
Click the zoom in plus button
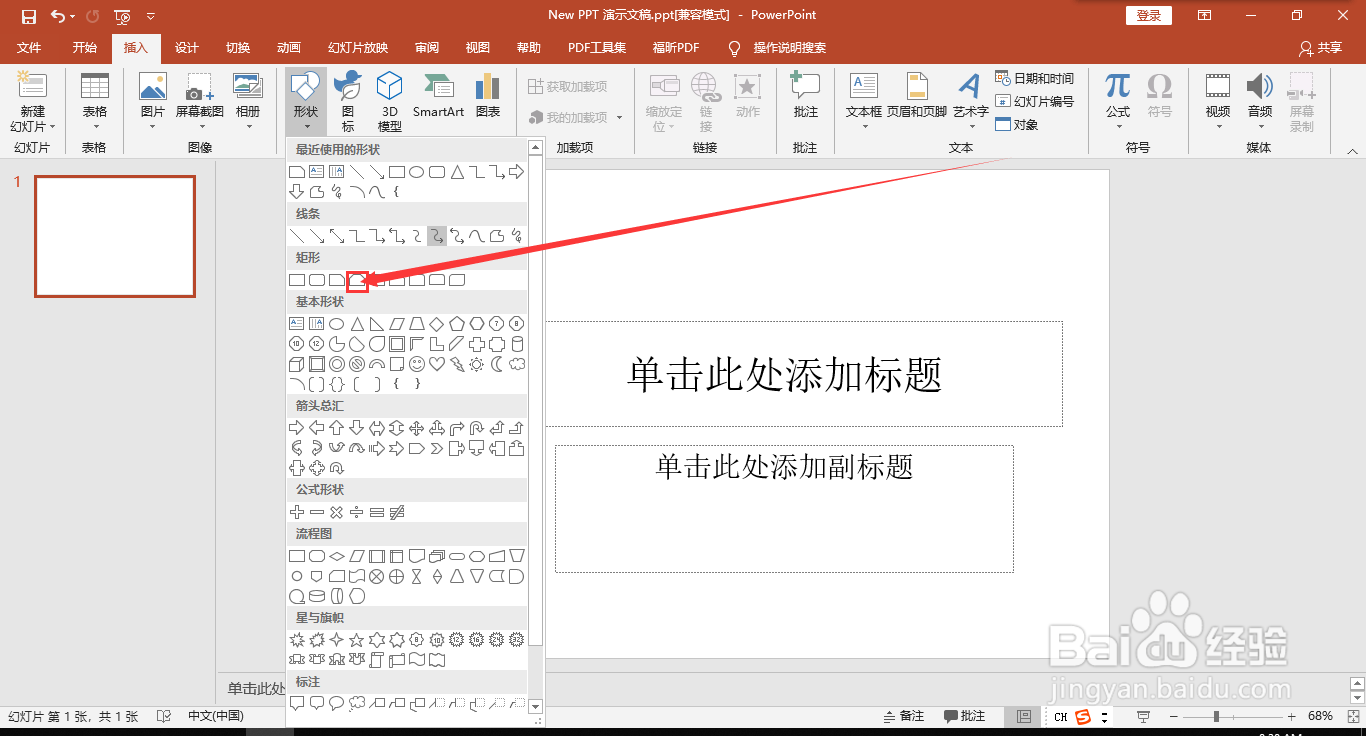click(1292, 716)
